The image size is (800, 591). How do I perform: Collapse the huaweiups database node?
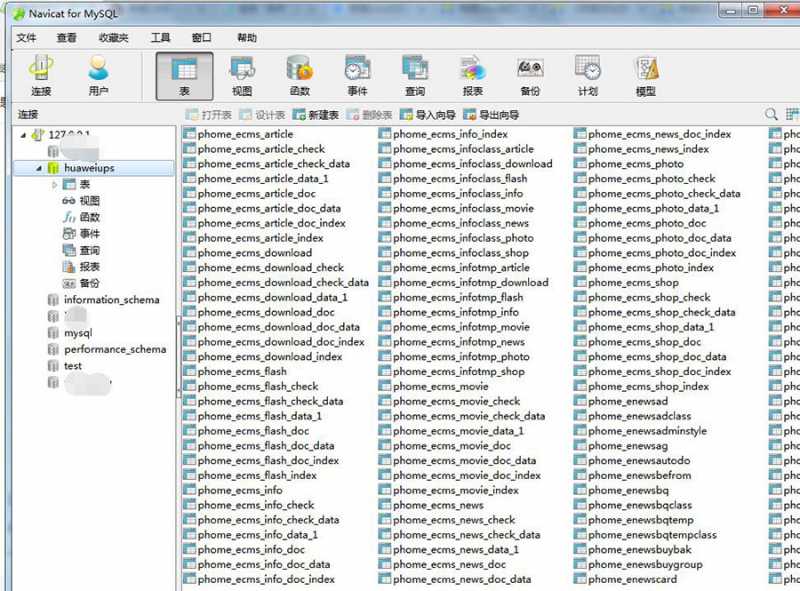tap(40, 168)
